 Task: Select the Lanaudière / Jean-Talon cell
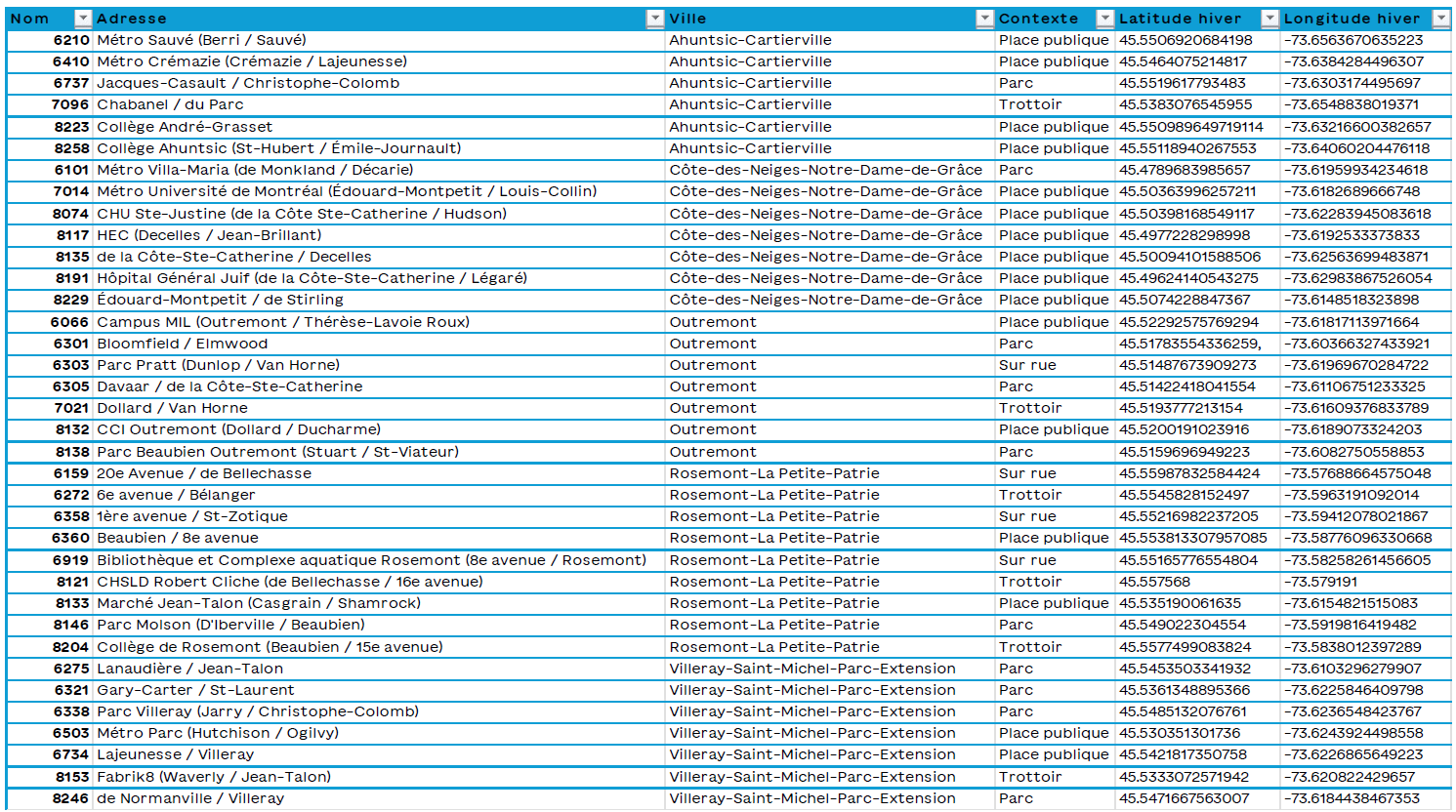pos(379,669)
